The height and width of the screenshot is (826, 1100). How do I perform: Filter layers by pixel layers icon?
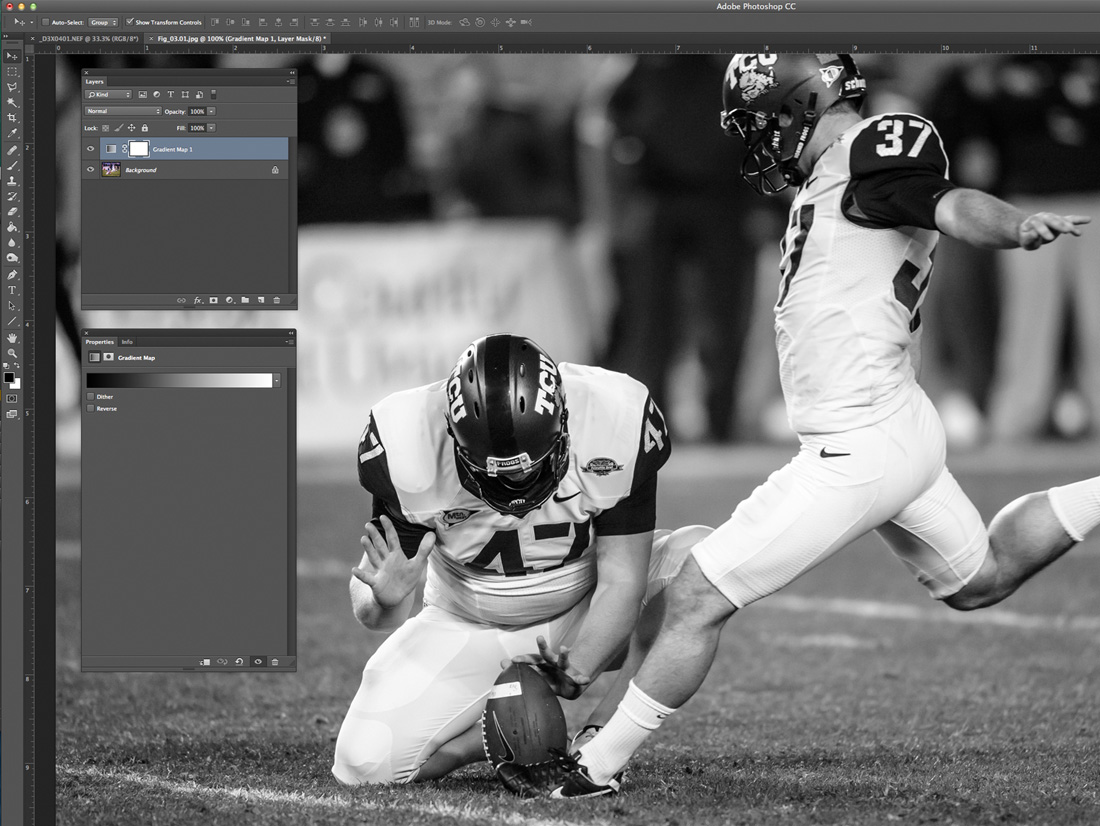(x=142, y=94)
